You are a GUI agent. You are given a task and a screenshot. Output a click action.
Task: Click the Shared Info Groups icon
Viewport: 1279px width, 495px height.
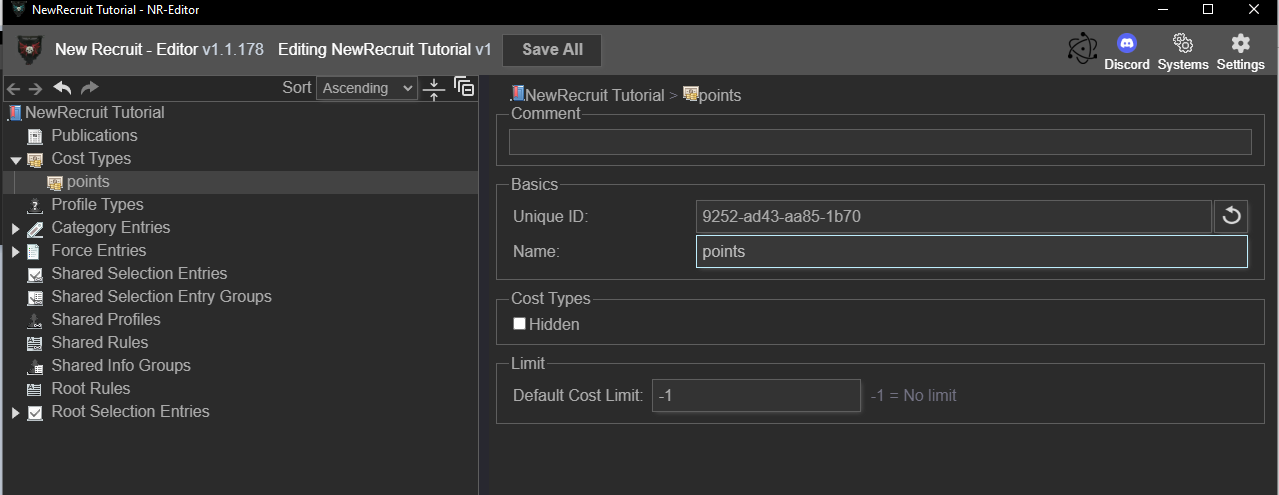(35, 366)
